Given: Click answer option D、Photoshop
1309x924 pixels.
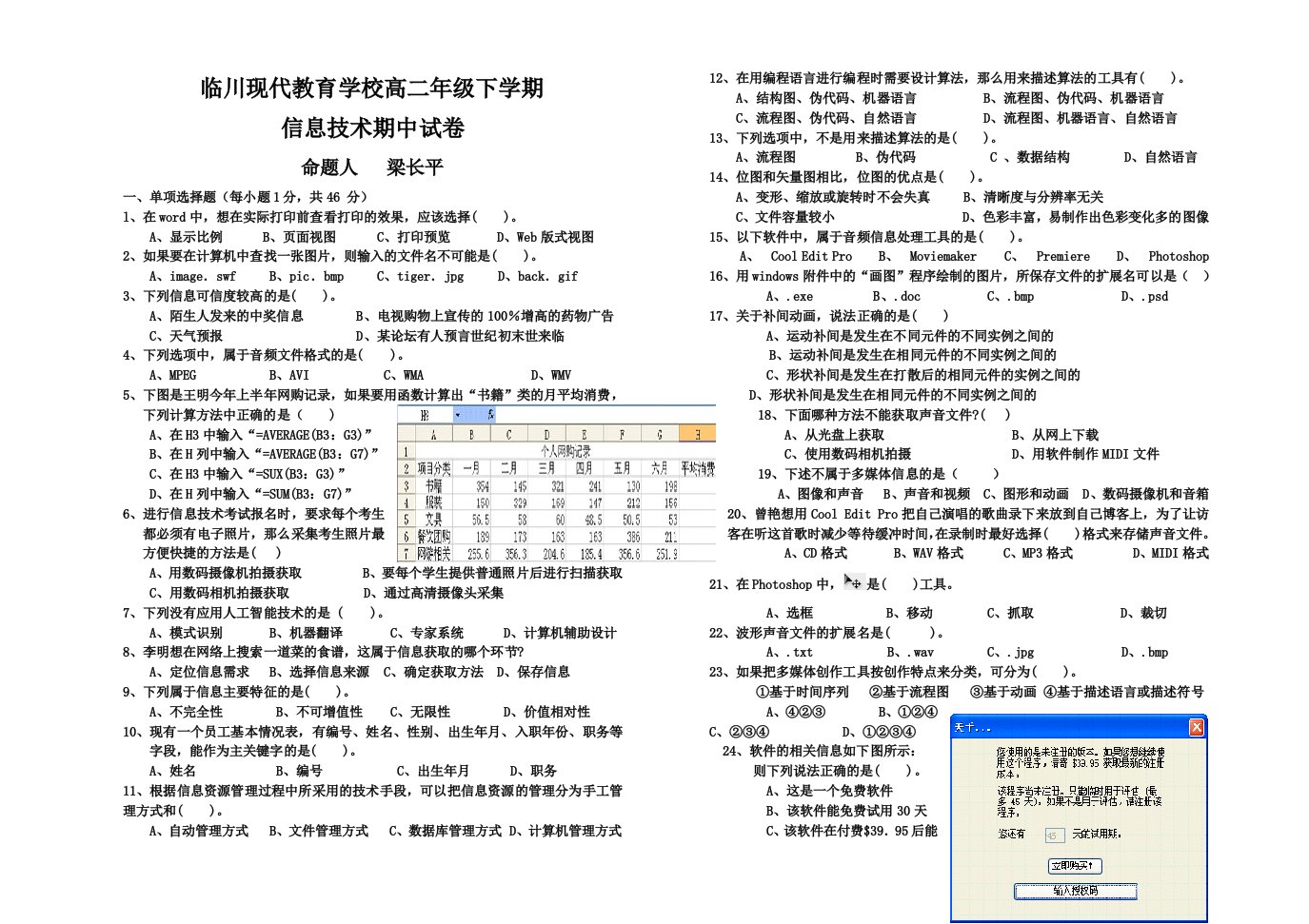Looking at the screenshot, I should click(x=1161, y=256).
